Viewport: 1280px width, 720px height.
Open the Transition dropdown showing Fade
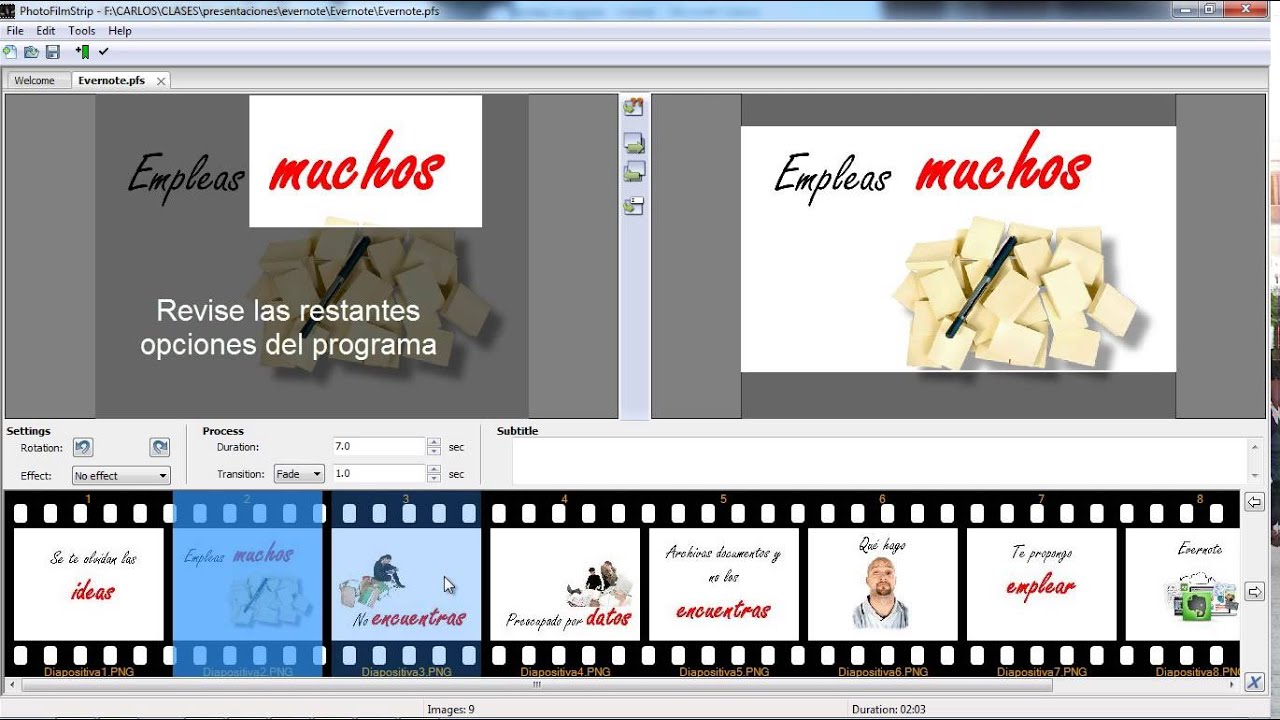(x=299, y=474)
